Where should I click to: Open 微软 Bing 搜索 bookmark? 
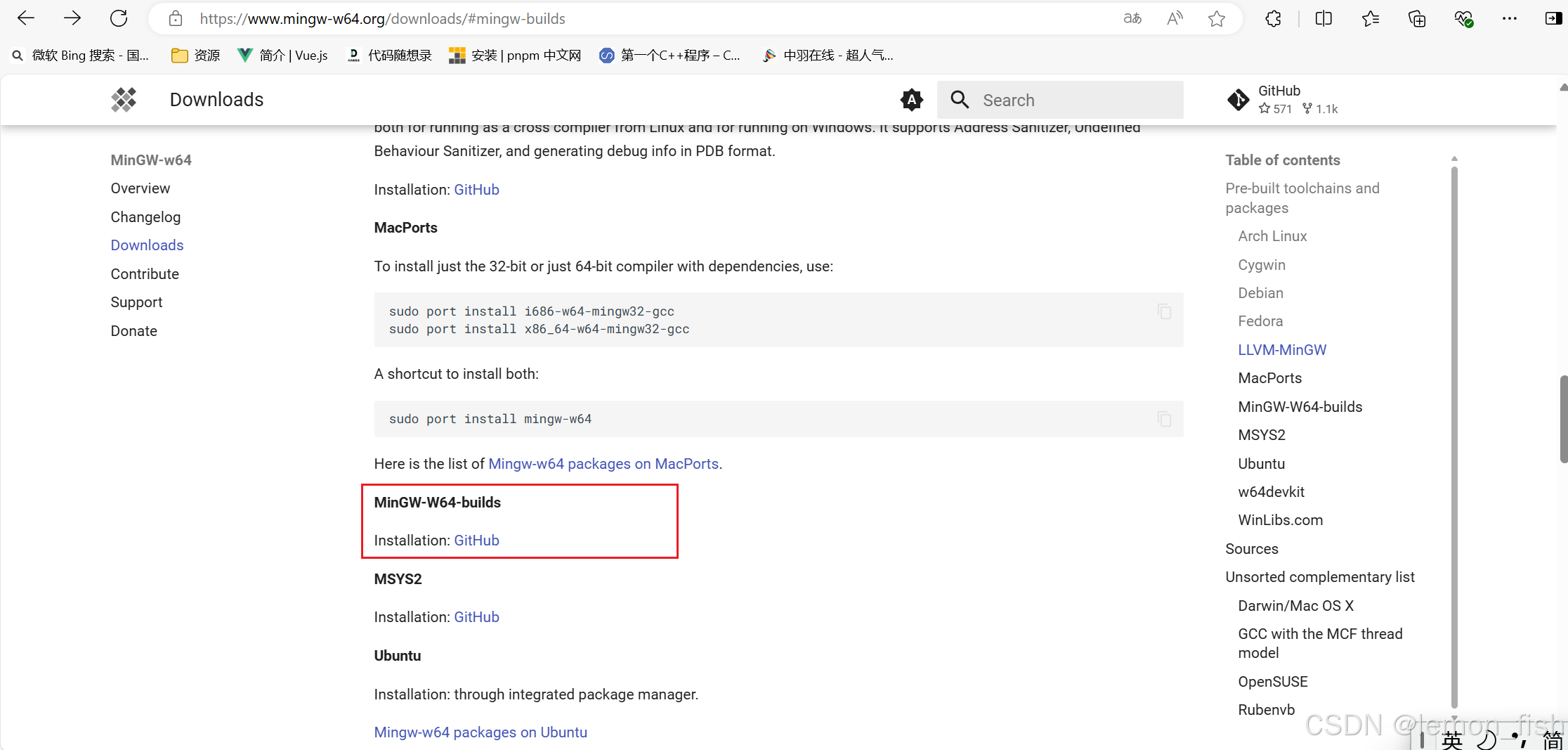point(80,55)
